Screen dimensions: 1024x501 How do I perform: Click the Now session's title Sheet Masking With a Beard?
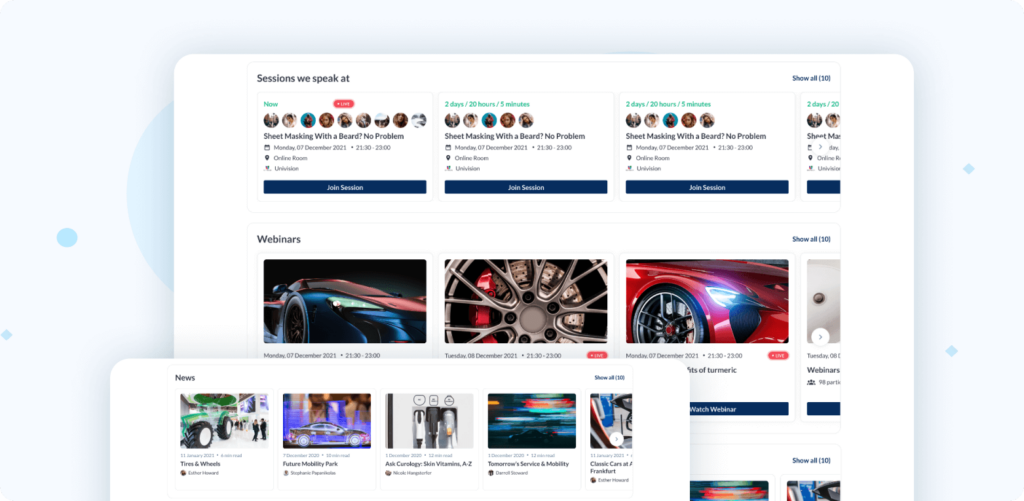[x=334, y=137]
